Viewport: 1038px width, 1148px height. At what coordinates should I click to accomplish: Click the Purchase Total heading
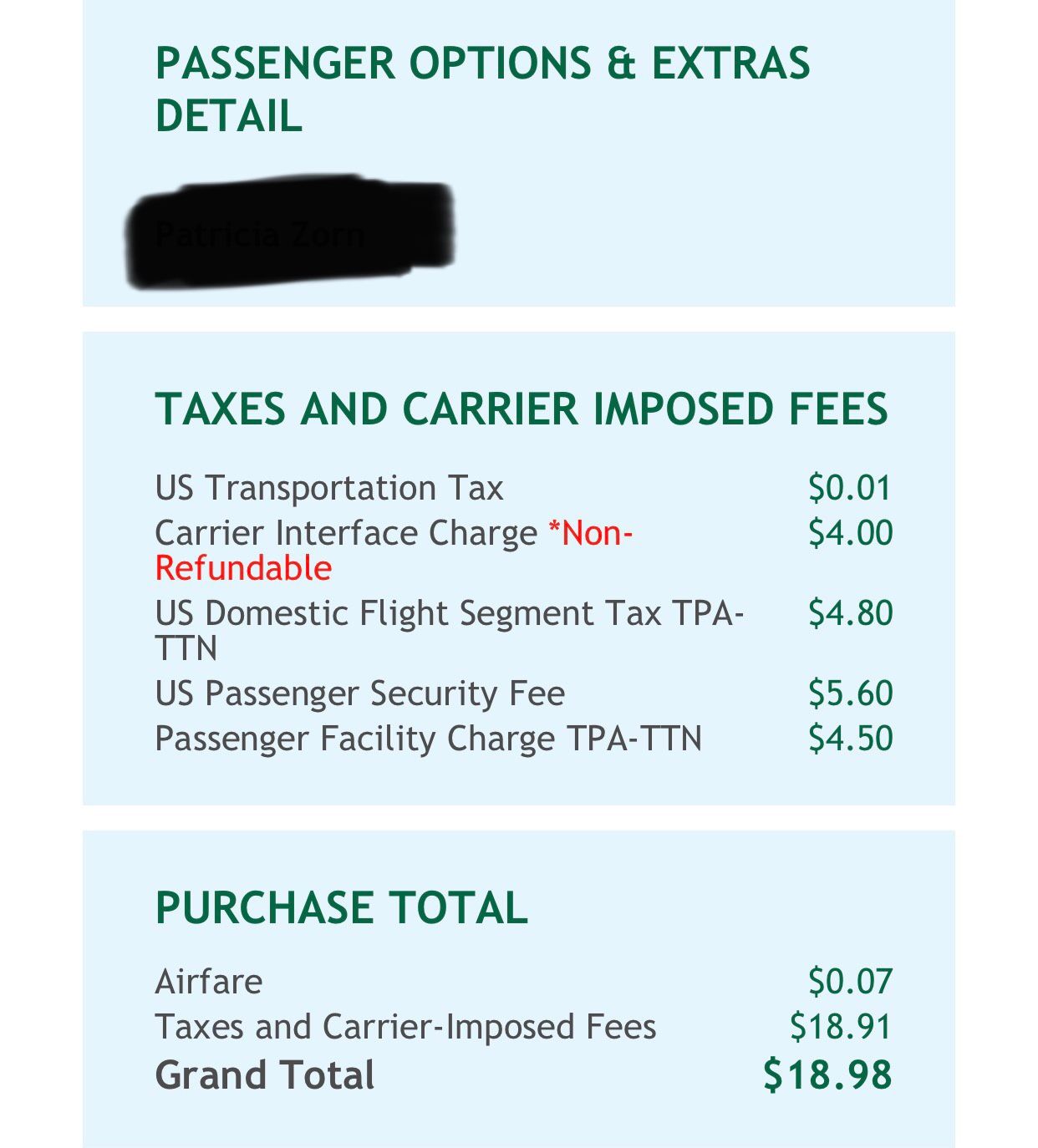[x=341, y=907]
